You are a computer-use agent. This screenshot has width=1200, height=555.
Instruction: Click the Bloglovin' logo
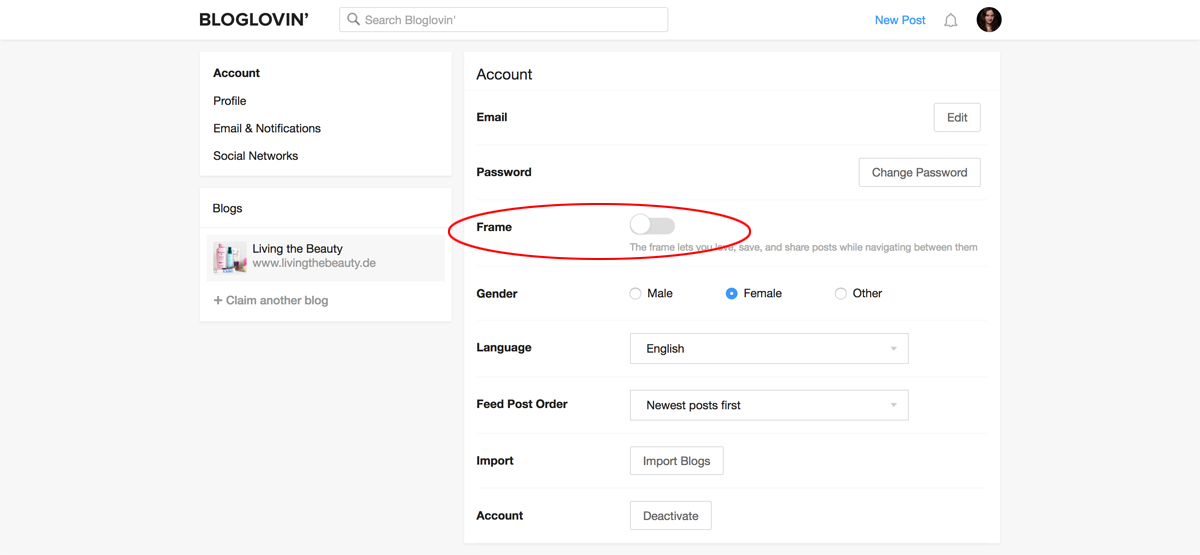(x=254, y=20)
